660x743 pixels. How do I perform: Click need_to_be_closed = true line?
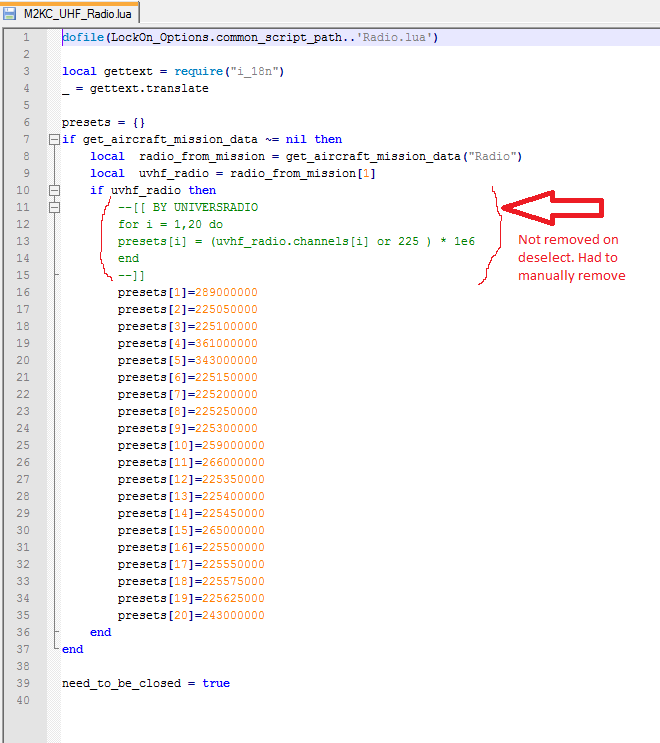[x=146, y=684]
